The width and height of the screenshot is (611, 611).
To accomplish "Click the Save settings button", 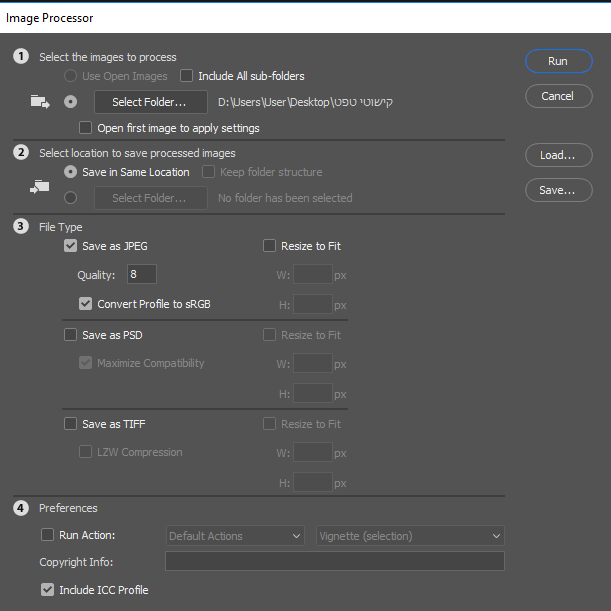I will coord(559,190).
